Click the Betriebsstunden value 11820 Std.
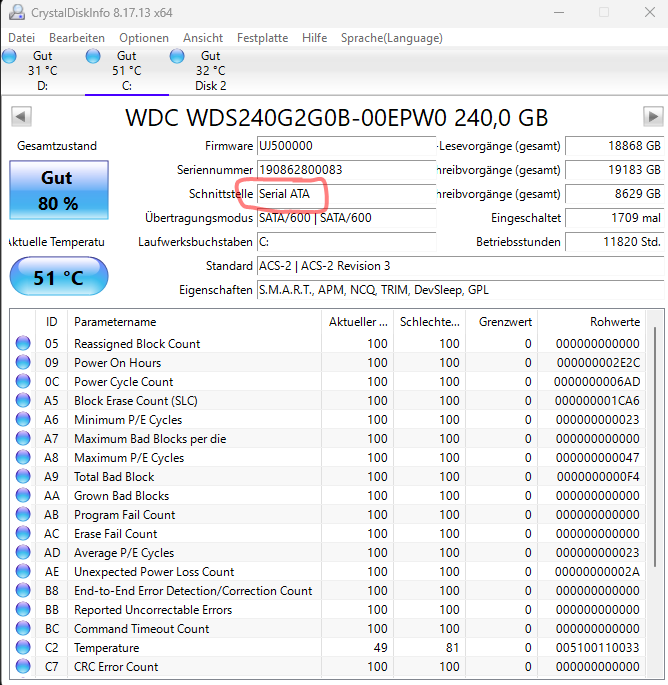The height and width of the screenshot is (685, 668). [x=615, y=242]
